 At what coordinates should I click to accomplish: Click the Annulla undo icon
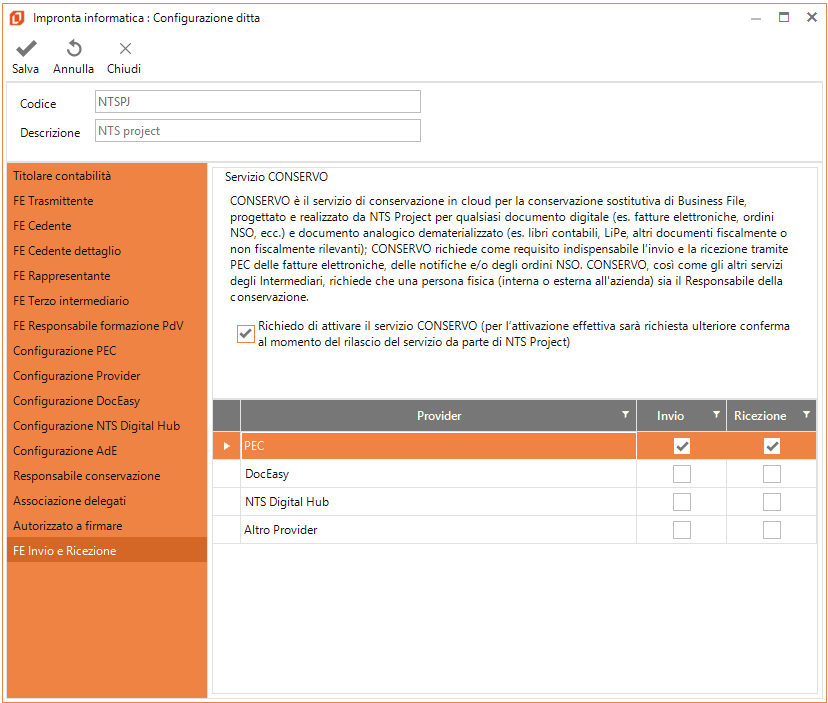(x=73, y=49)
